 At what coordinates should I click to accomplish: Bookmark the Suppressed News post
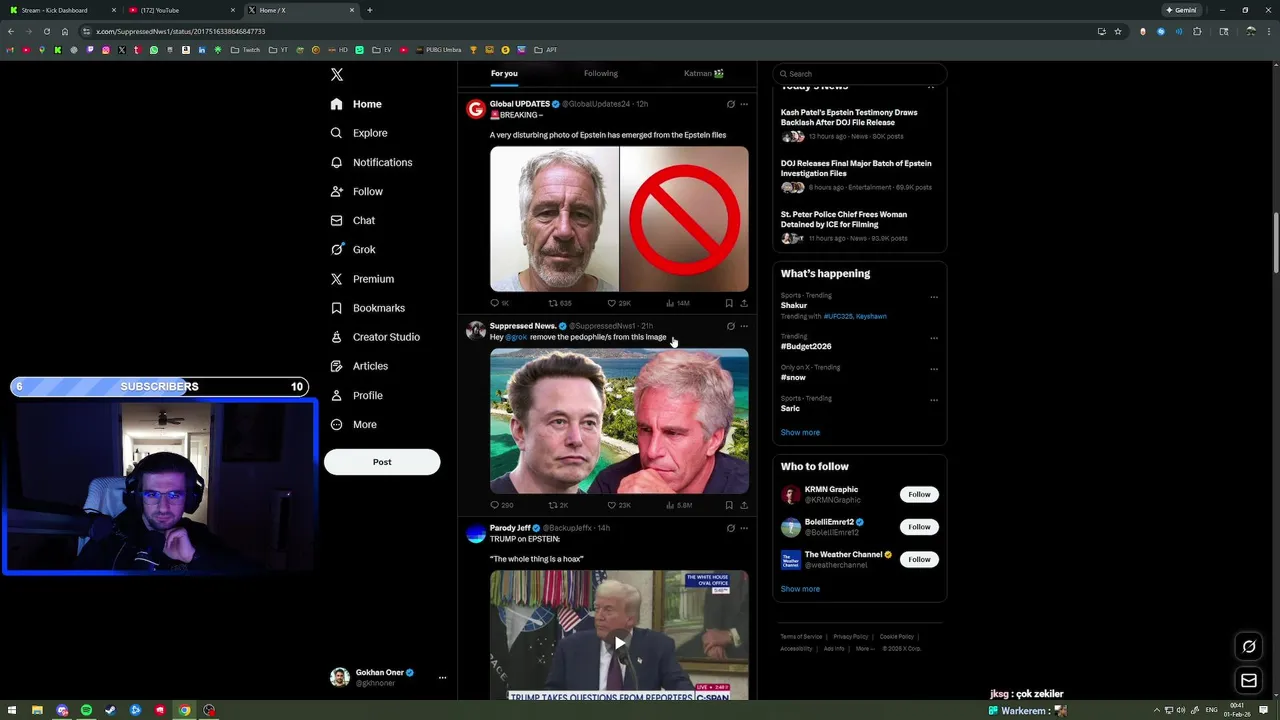tap(729, 505)
